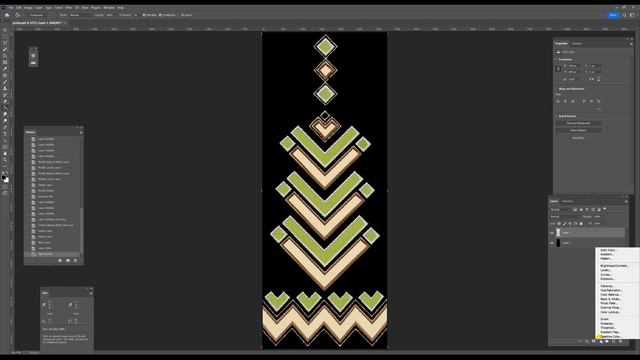The height and width of the screenshot is (360, 640).
Task: Choose Solid Color from adjustment menu
Action: [608, 250]
